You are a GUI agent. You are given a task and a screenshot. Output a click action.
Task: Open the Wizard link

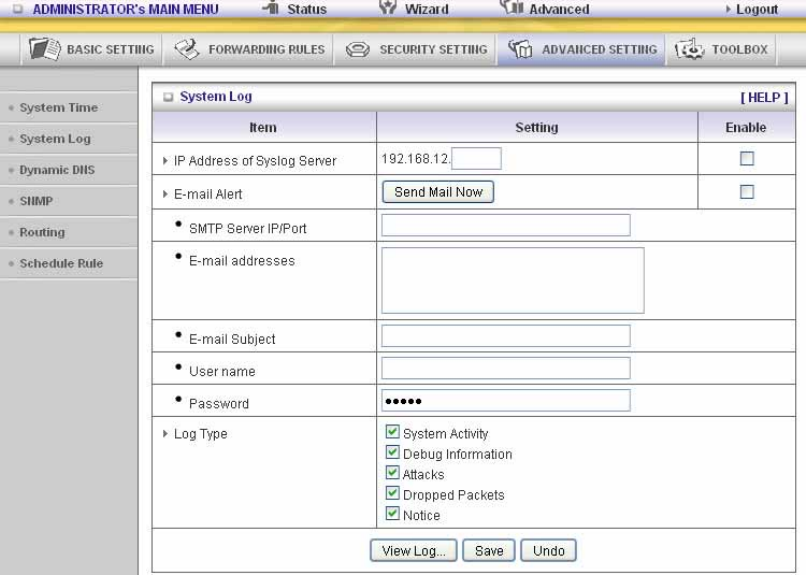427,9
